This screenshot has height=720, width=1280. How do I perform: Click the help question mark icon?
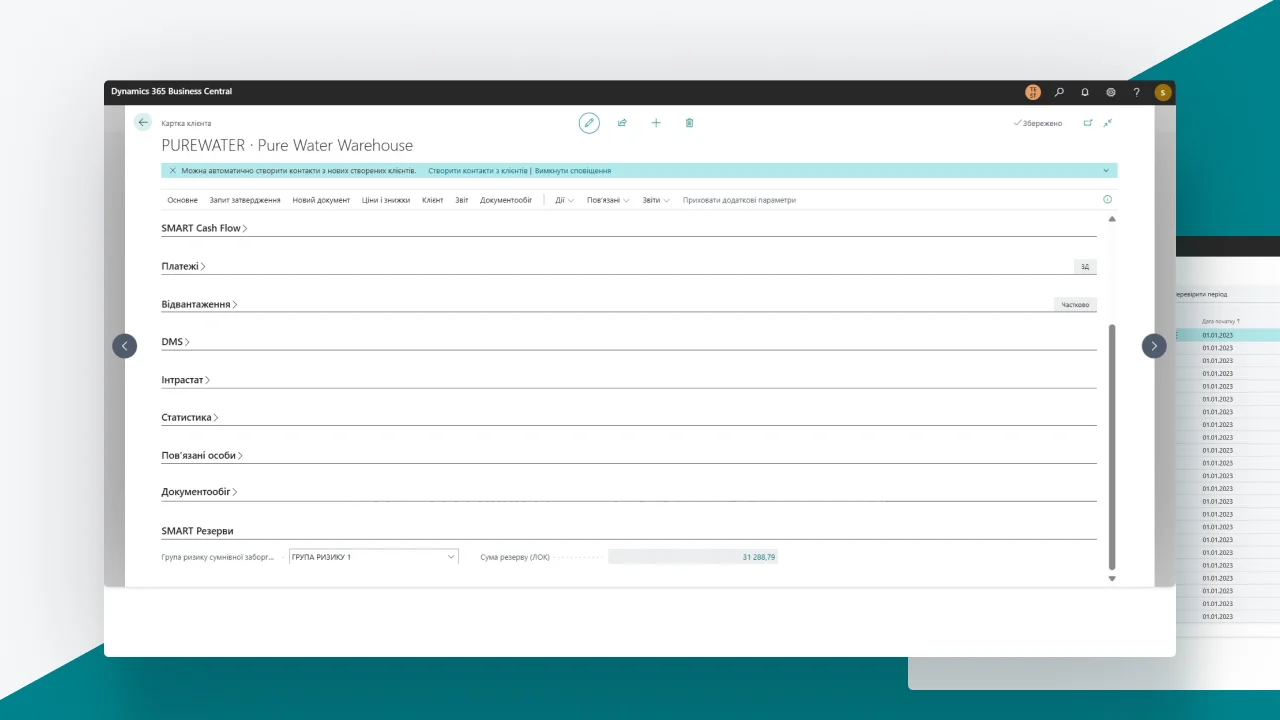[1136, 92]
